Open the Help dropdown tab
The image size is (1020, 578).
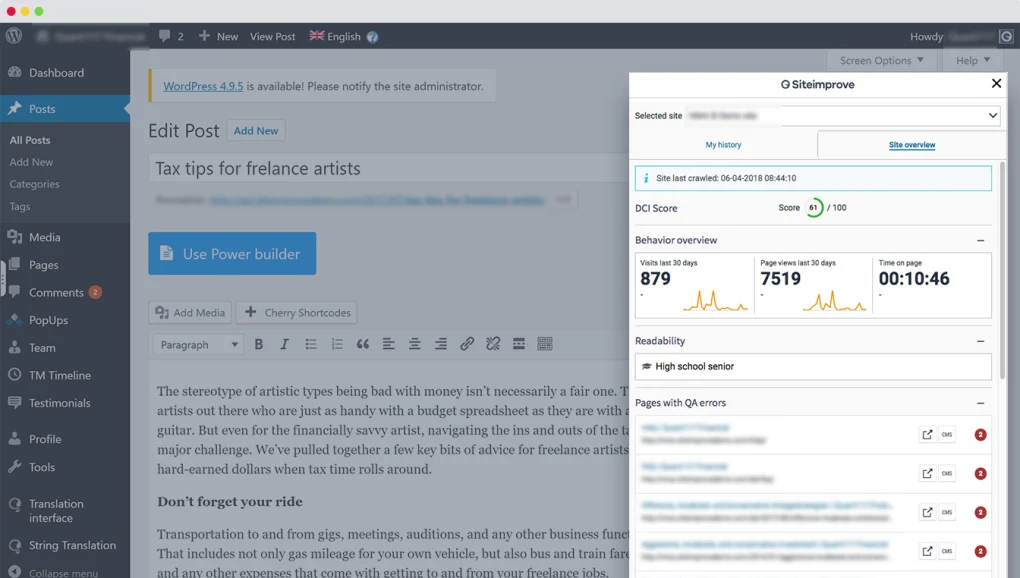coord(973,60)
